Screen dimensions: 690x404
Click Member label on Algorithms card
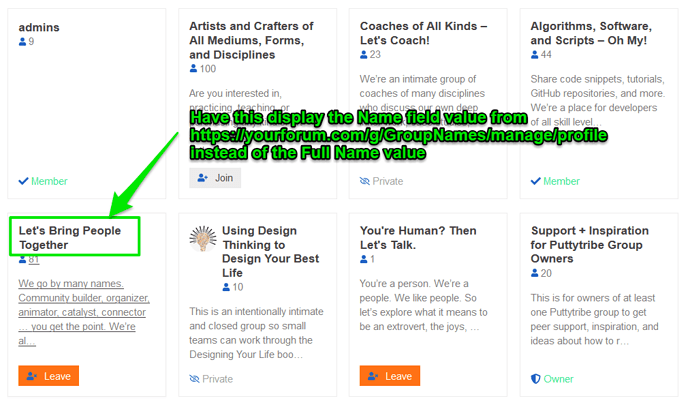click(x=562, y=181)
